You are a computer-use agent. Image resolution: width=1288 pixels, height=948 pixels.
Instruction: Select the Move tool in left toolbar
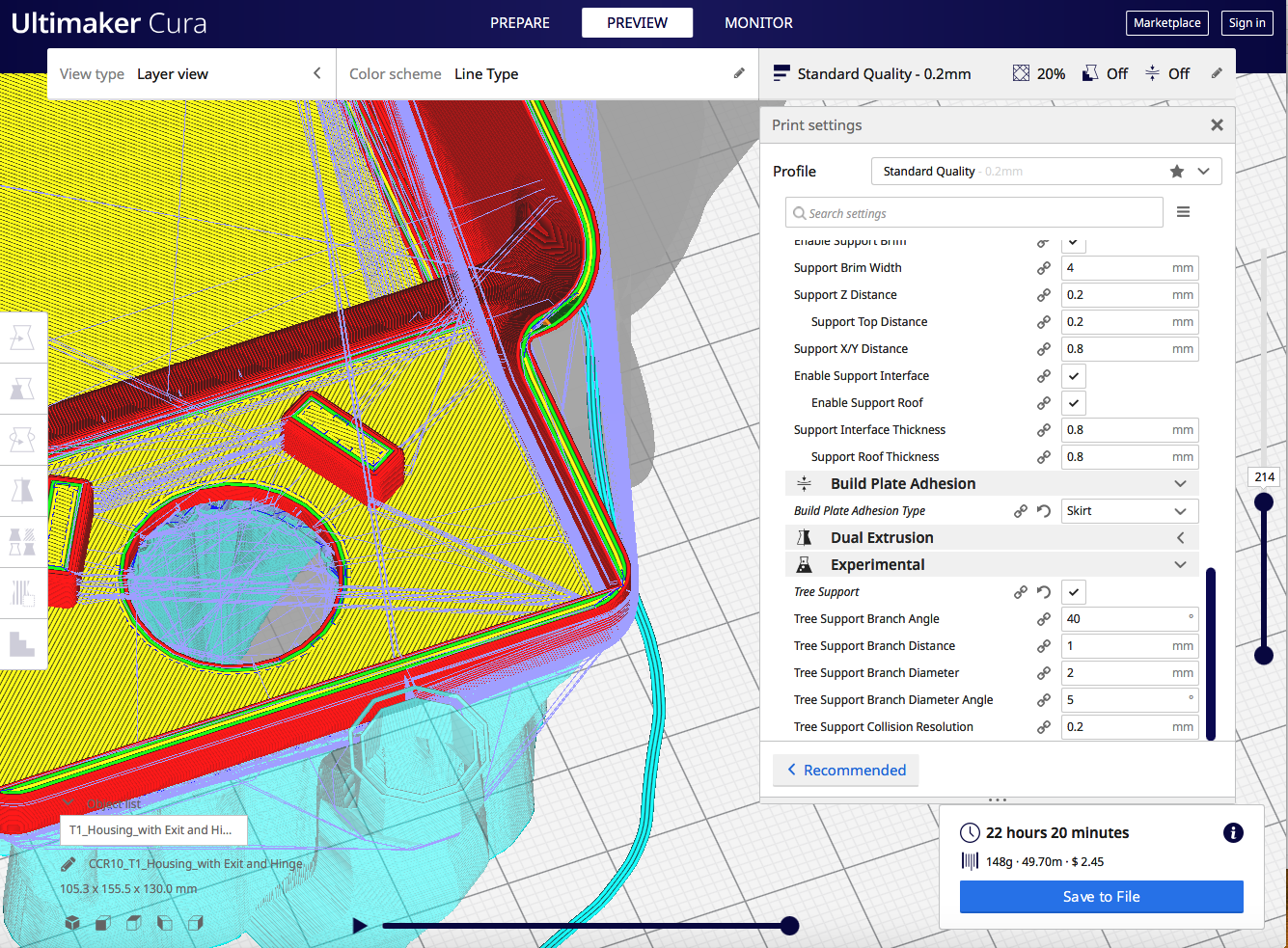22,338
